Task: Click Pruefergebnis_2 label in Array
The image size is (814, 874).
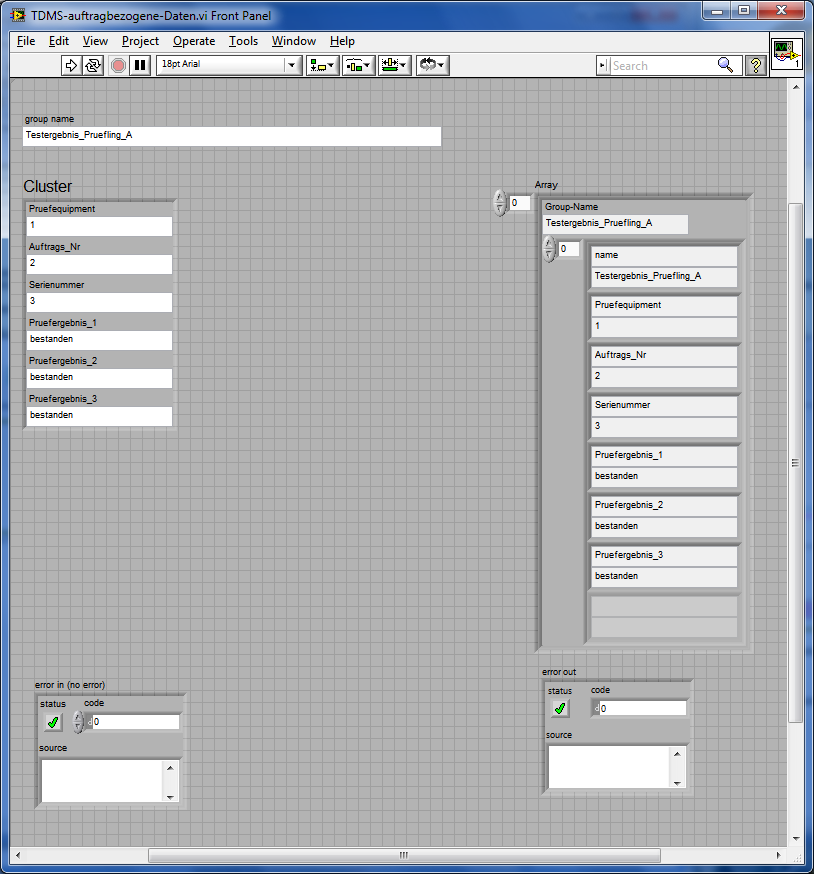Action: 664,506
